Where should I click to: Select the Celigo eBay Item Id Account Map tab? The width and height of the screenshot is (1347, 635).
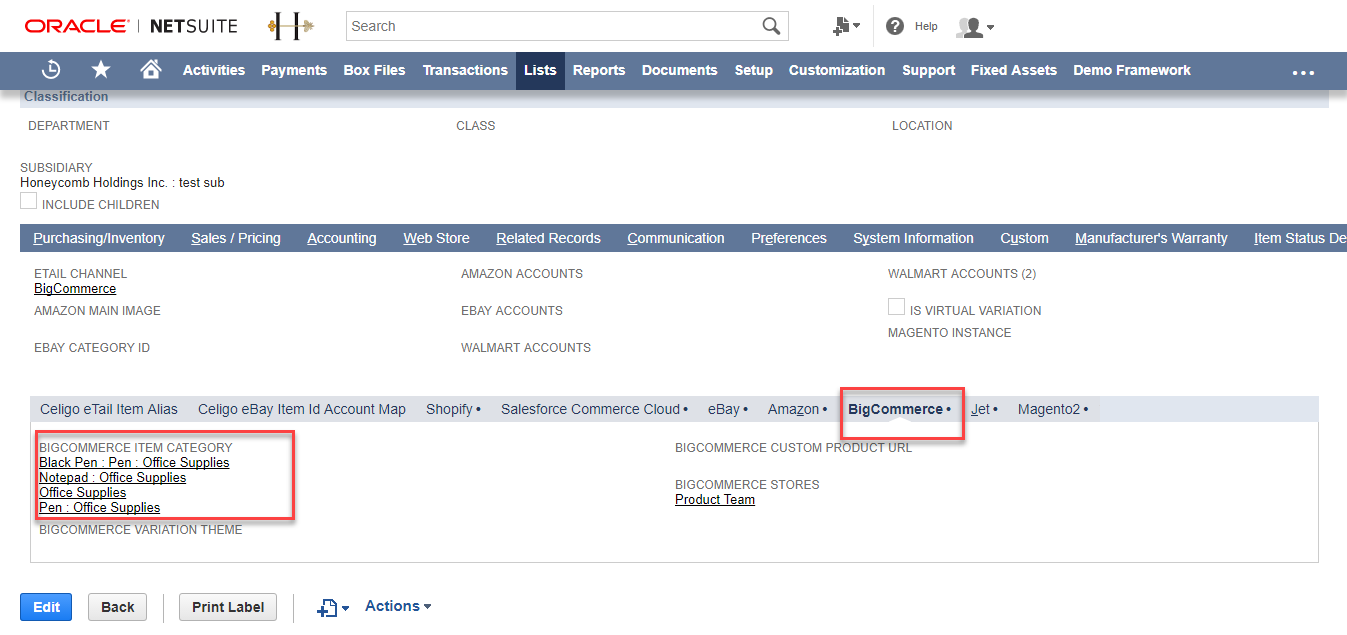tap(302, 409)
